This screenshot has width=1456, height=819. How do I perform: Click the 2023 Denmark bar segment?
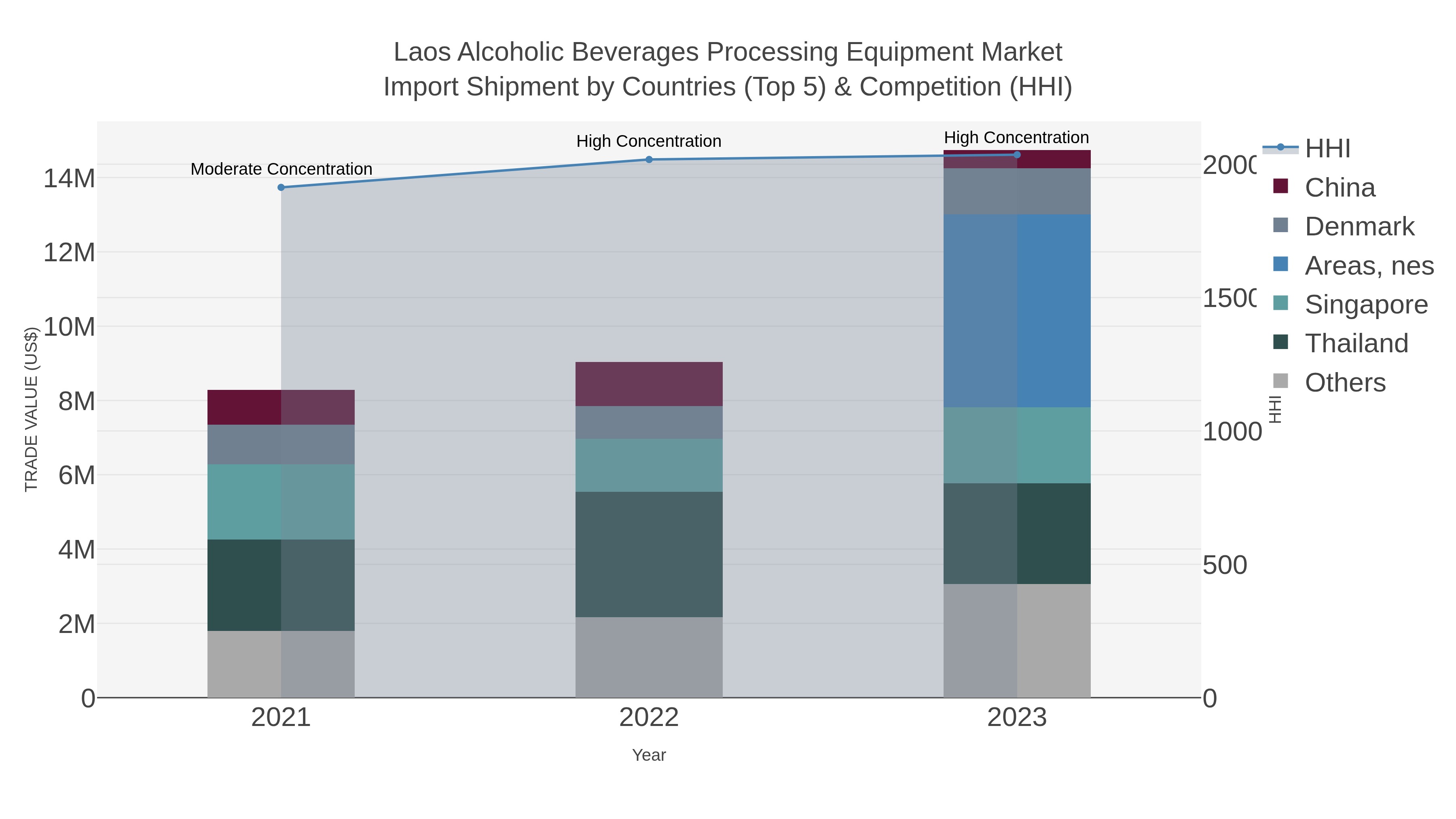pyautogui.click(x=1017, y=191)
